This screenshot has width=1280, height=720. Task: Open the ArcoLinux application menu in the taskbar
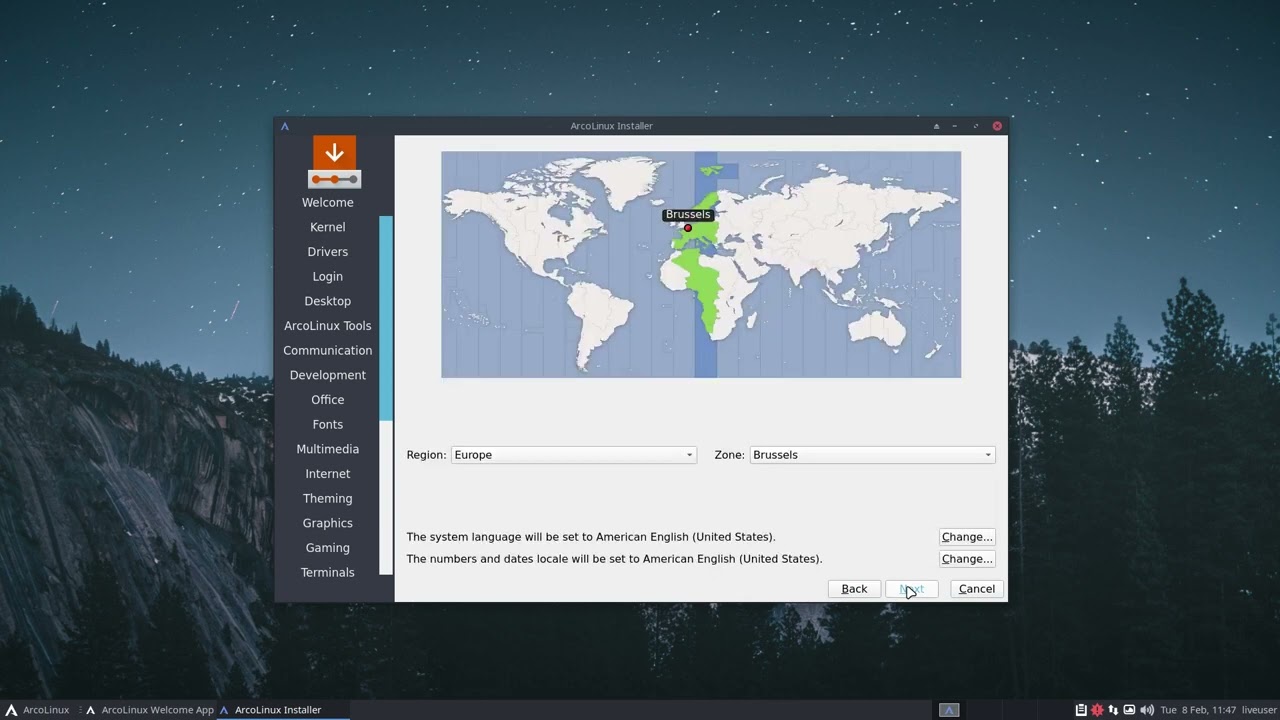[x=37, y=710]
